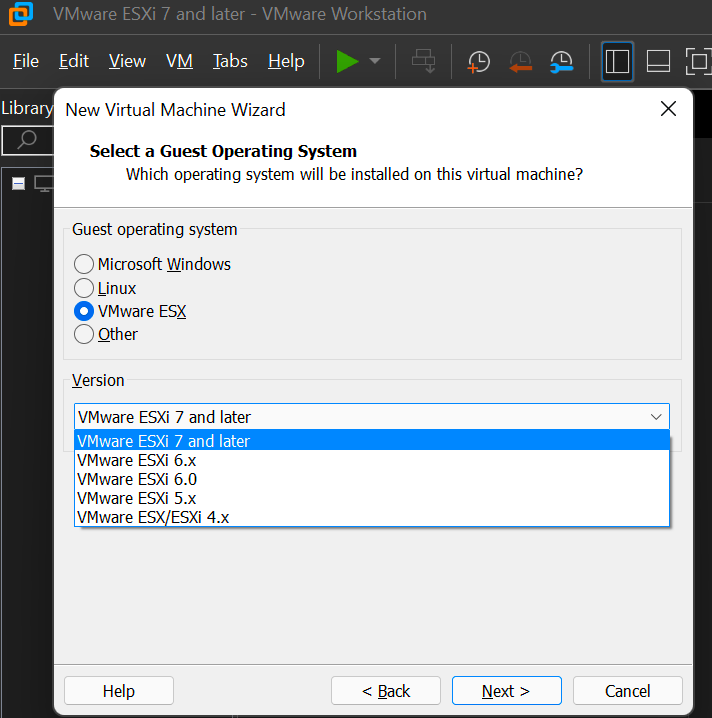The height and width of the screenshot is (718, 712).
Task: Select the Microsoft Windows radio button
Action: (84, 264)
